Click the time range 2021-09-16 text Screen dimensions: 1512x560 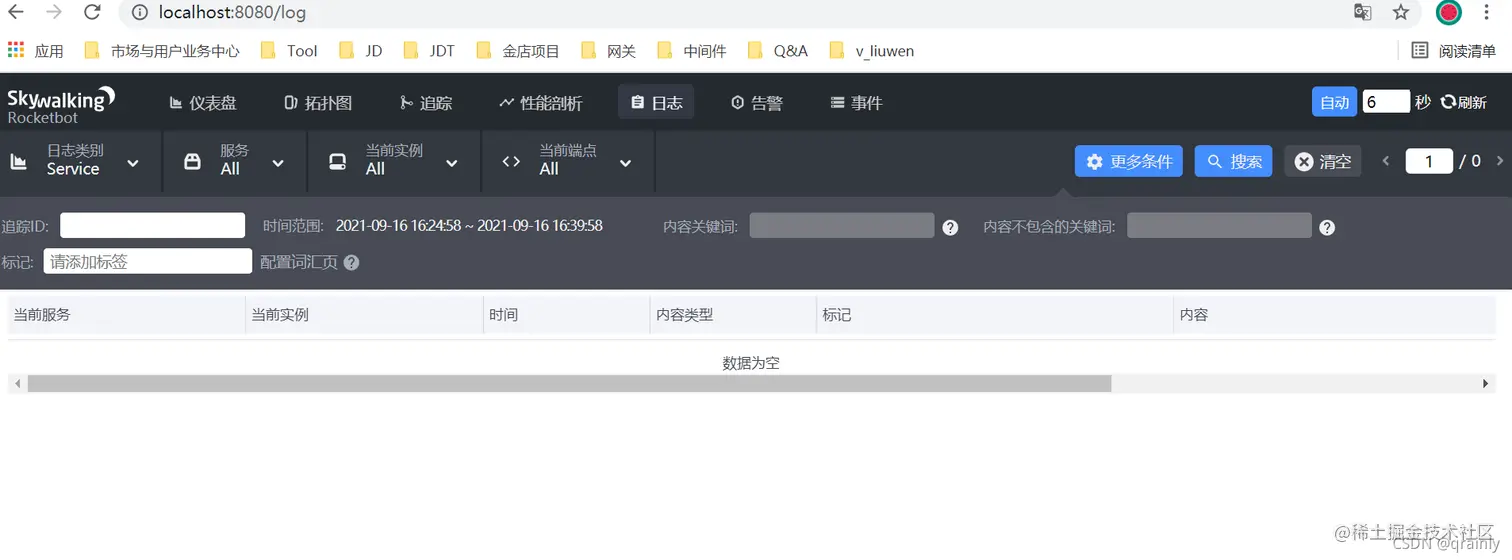pos(469,226)
